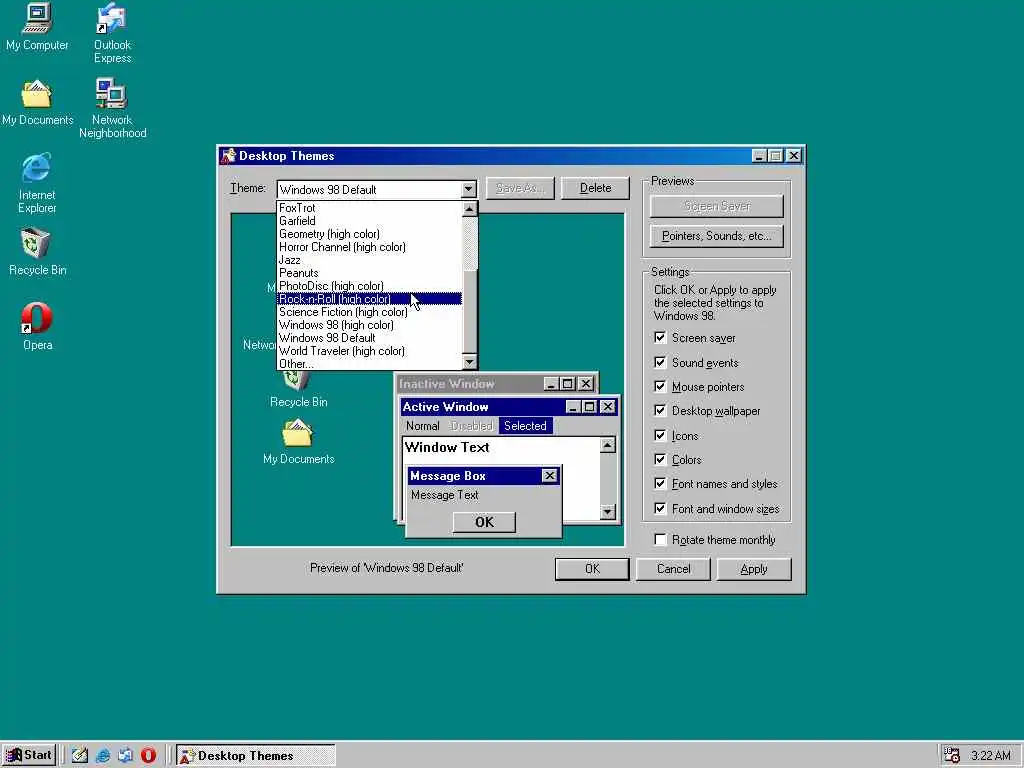Click preview My Documents icon
The image size is (1024, 768).
click(298, 441)
